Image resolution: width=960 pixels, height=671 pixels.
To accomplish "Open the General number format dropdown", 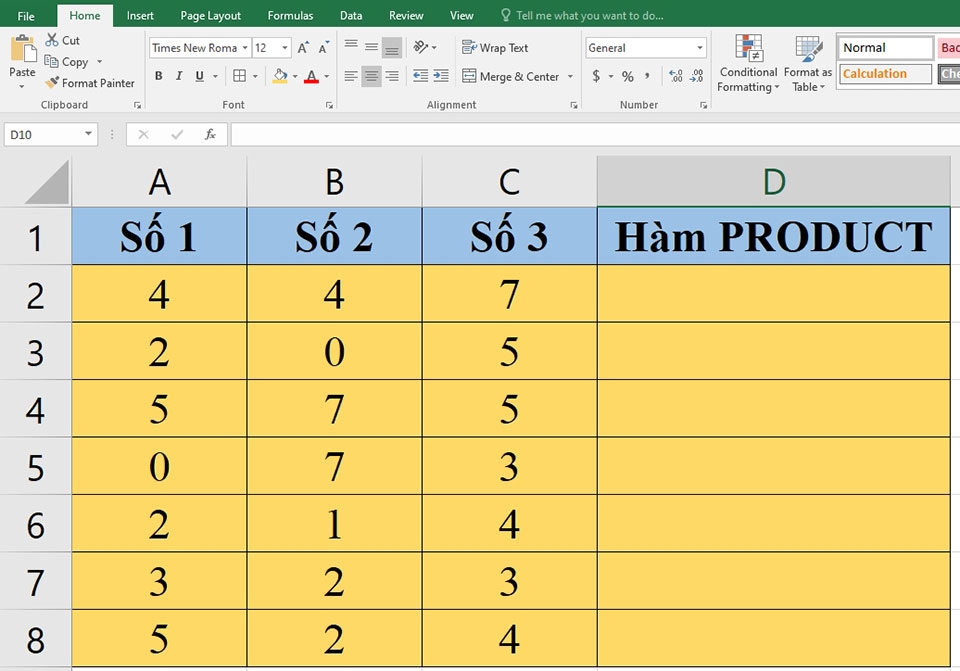I will (699, 48).
